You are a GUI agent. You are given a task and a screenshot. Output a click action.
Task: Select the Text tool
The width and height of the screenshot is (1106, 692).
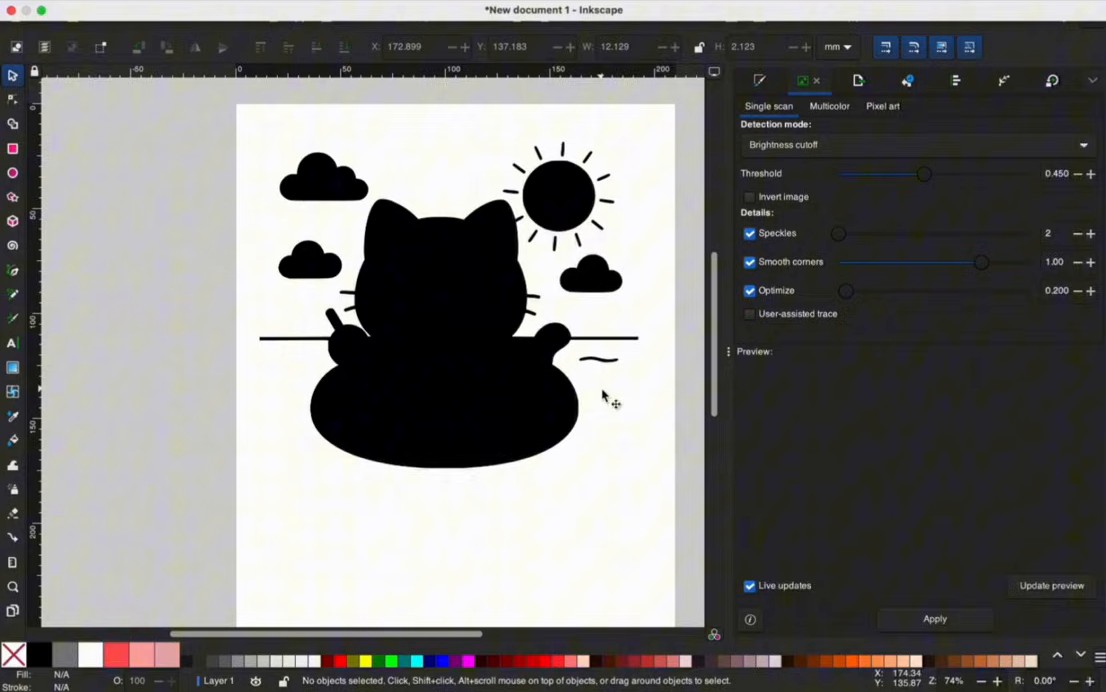(12, 344)
